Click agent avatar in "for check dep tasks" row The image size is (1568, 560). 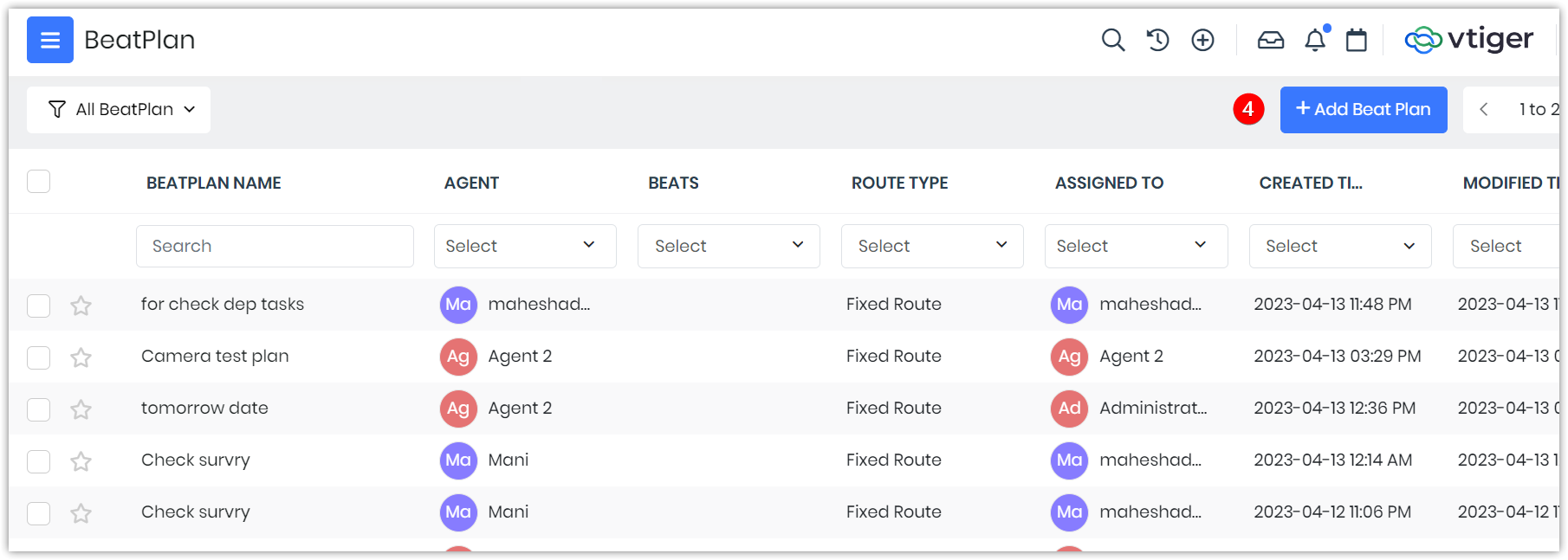point(458,305)
